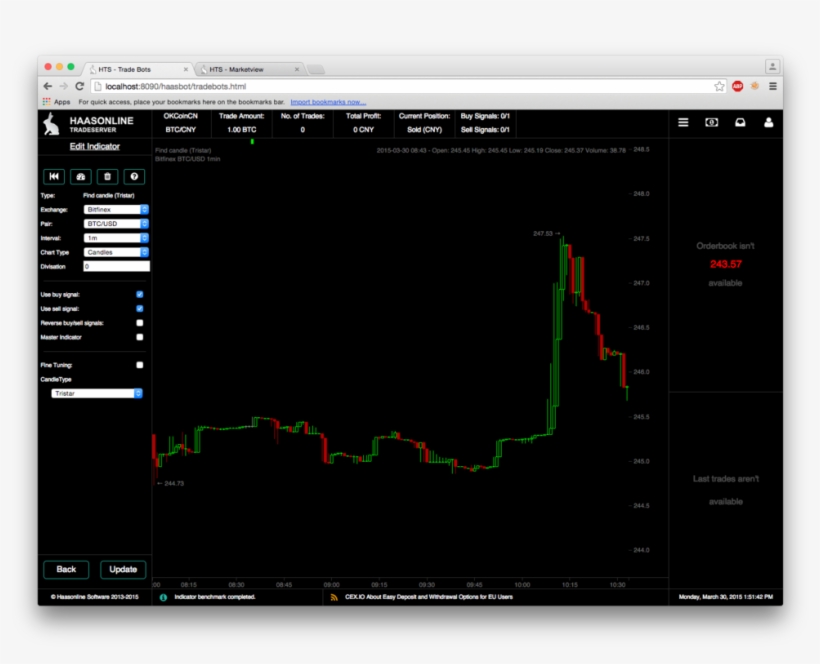This screenshot has height=664, width=820.
Task: Open a new browser tab
Action: click(316, 69)
